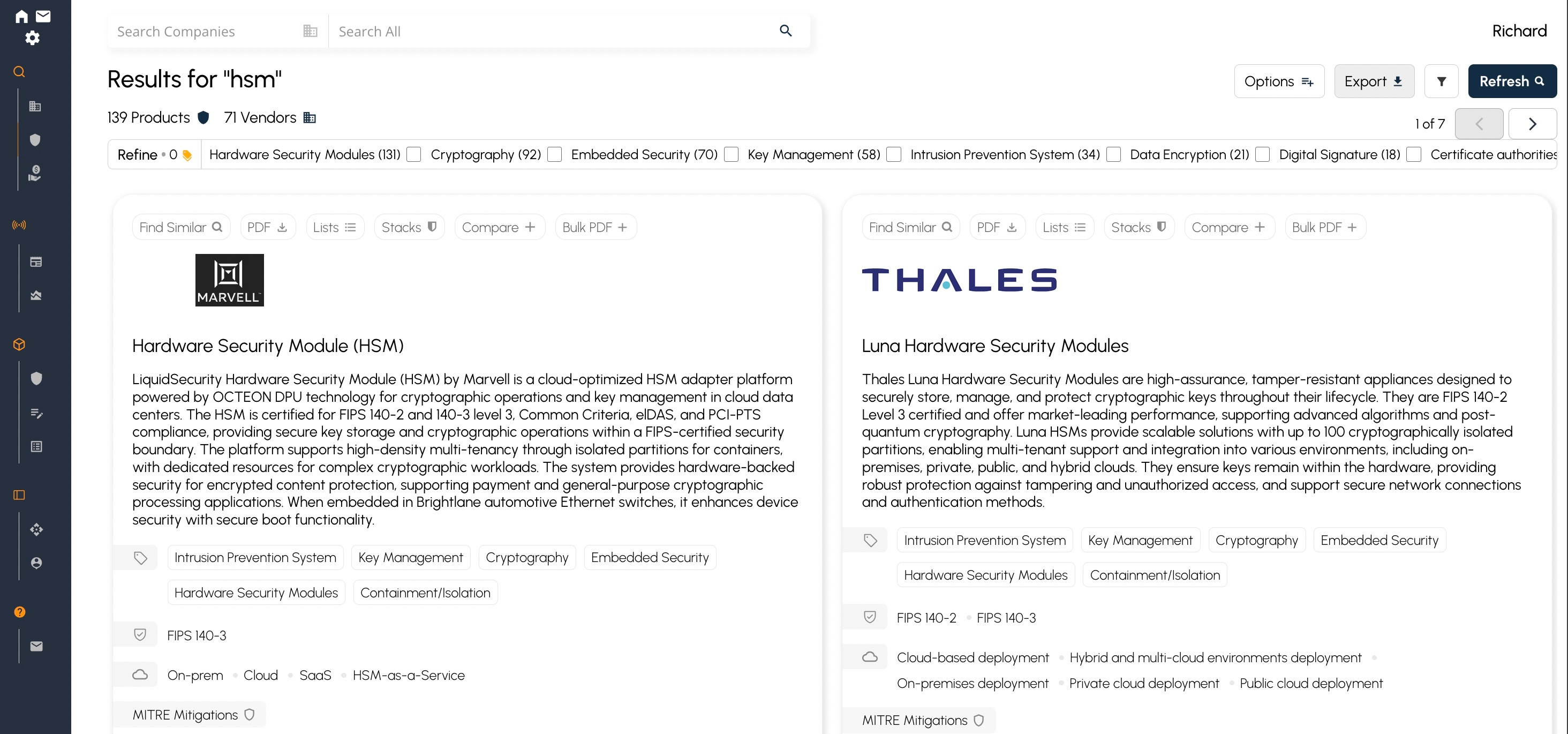Image resolution: width=1568 pixels, height=734 pixels.
Task: Open settings gear in sidebar
Action: (32, 38)
